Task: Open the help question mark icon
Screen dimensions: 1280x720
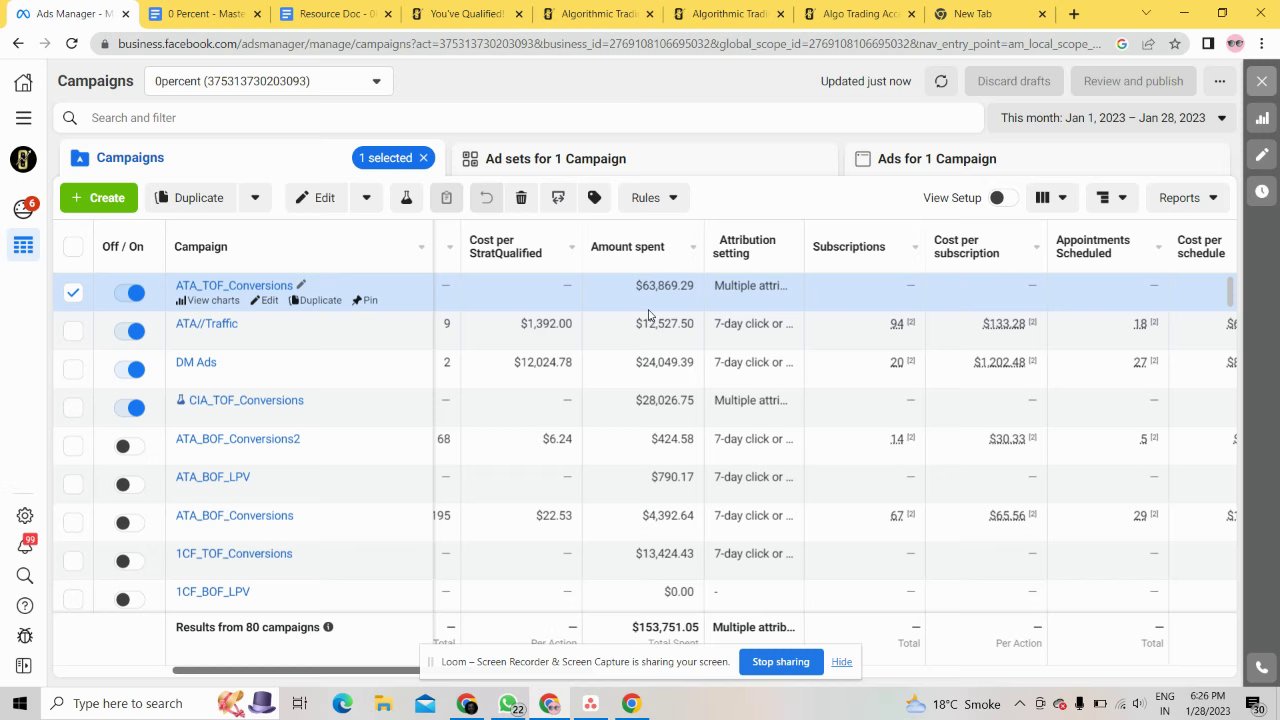Action: coord(25,605)
